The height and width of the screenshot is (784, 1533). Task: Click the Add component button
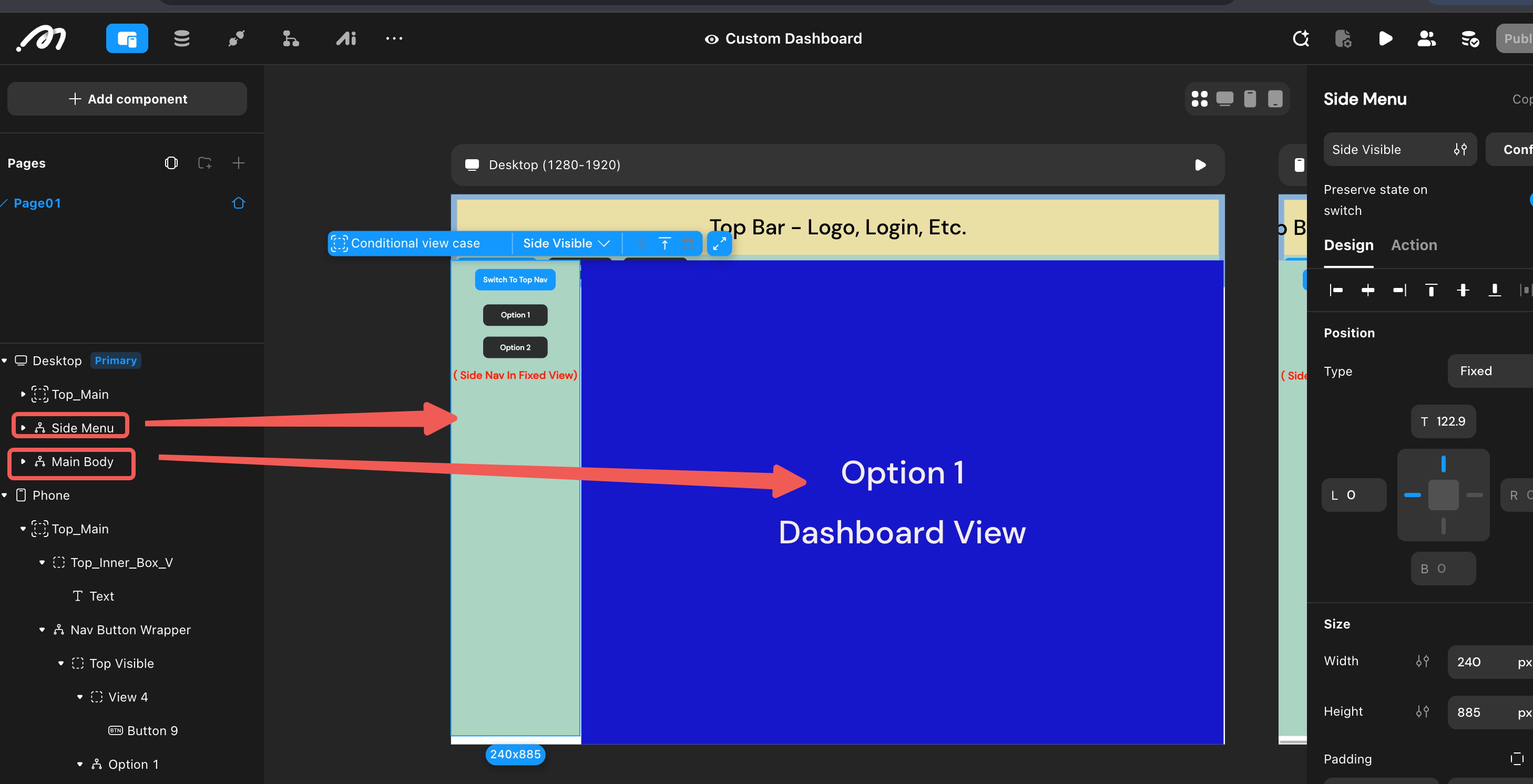127,99
